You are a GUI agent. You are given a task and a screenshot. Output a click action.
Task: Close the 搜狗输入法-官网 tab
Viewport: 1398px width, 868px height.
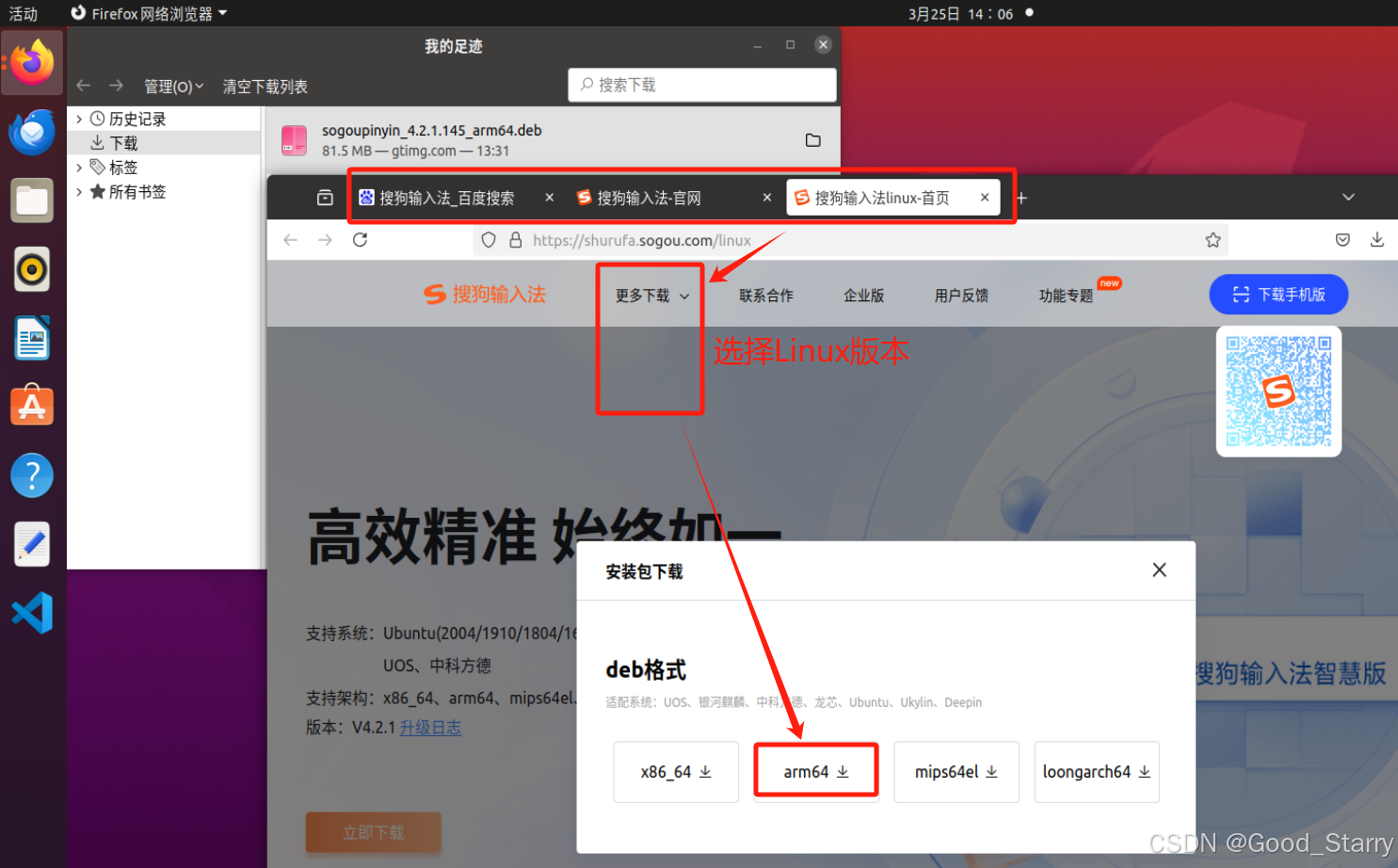767,198
